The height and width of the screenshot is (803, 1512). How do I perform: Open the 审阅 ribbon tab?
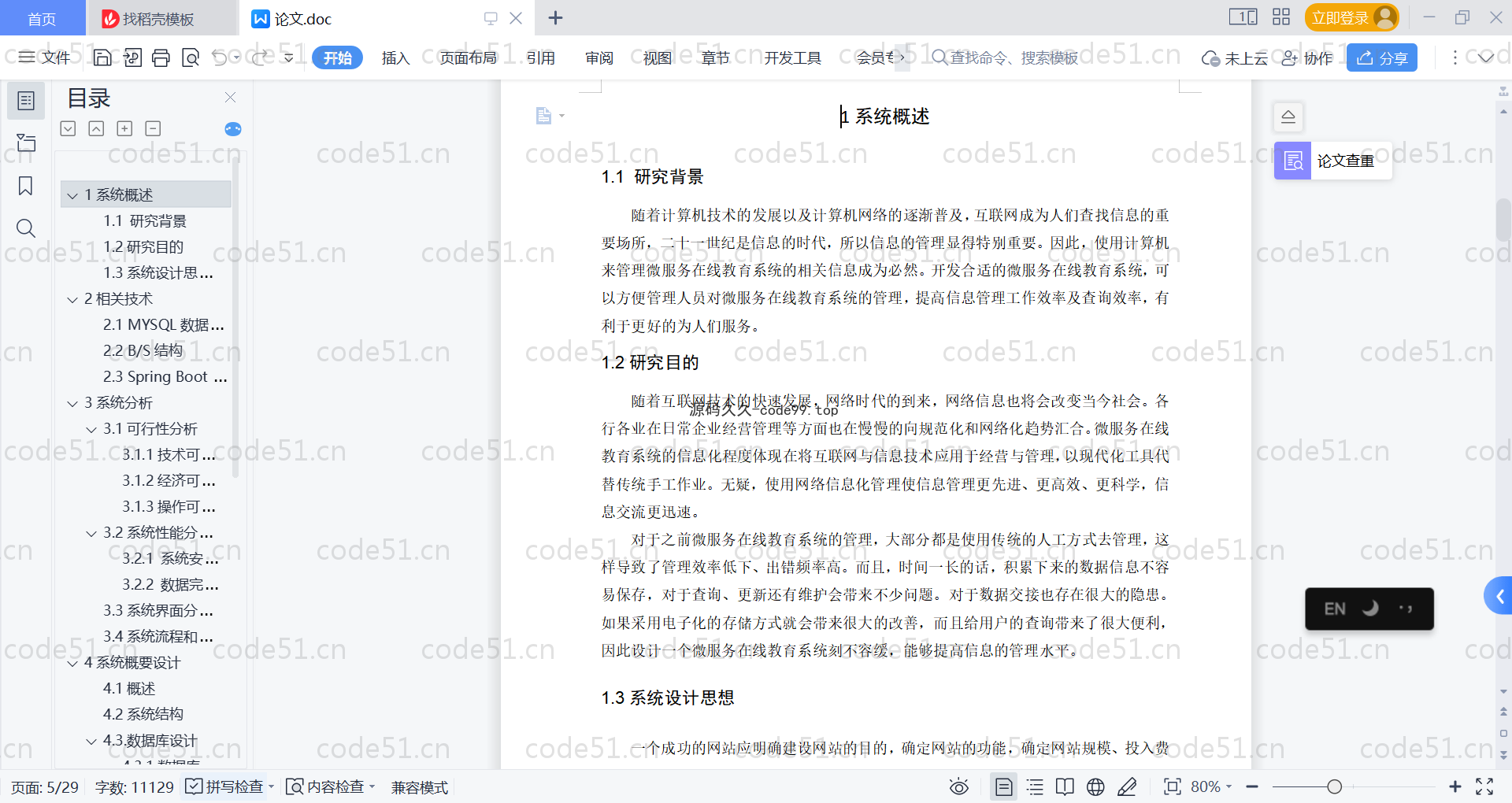click(599, 57)
